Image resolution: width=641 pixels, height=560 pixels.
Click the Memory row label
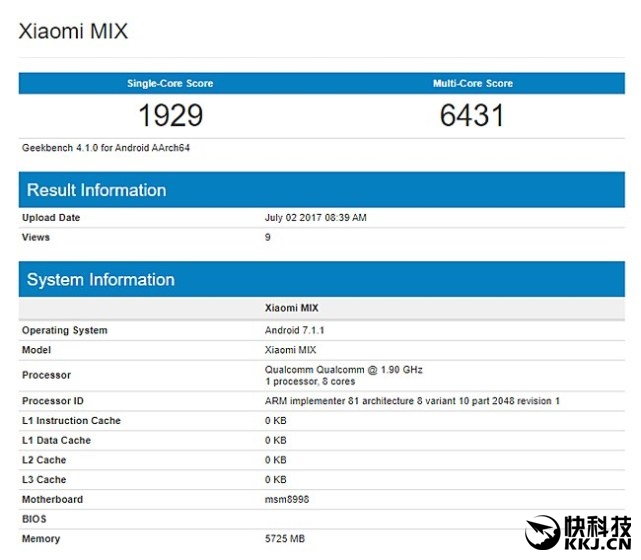coord(41,539)
